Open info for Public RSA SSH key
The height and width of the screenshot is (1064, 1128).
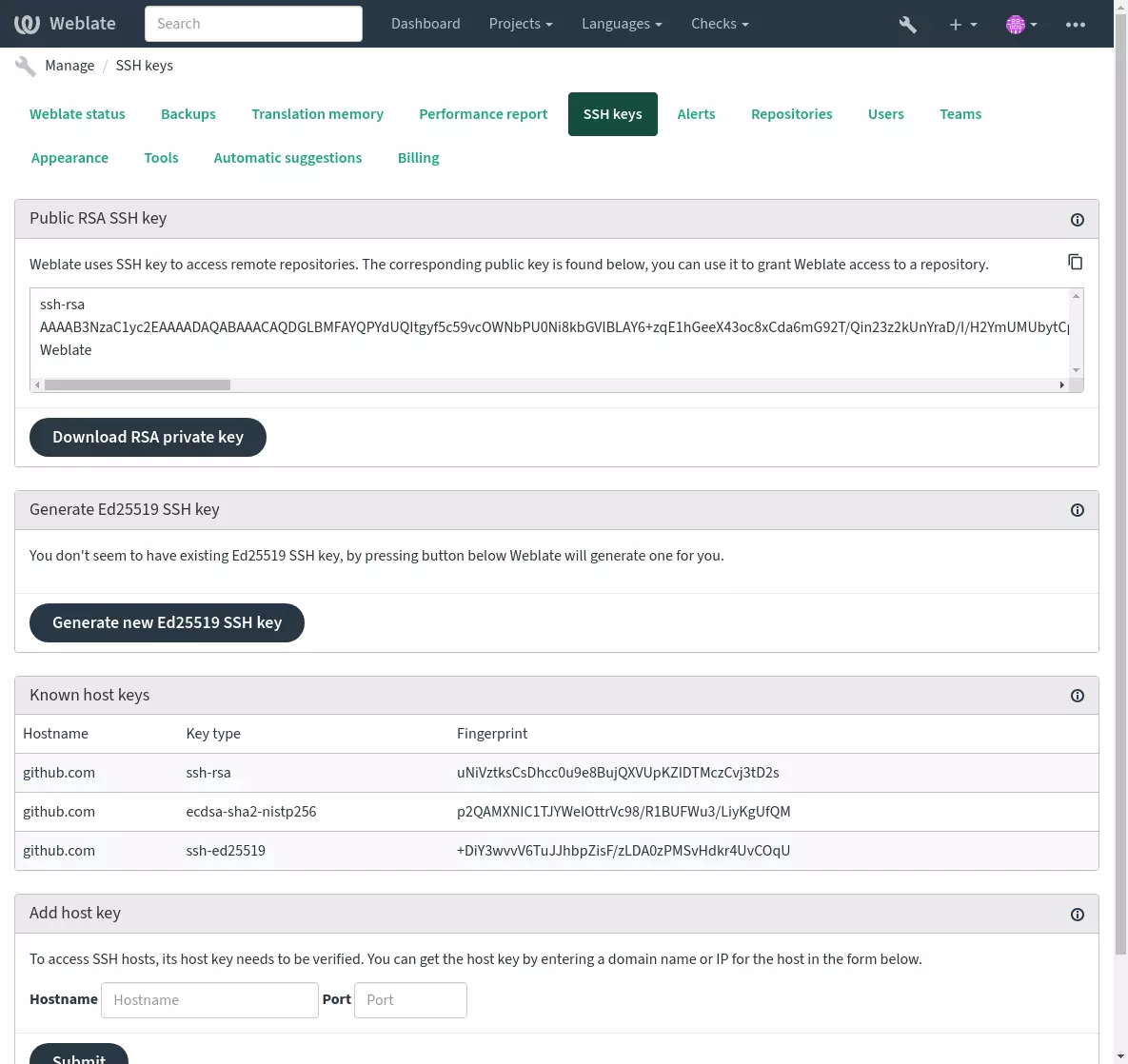[1077, 220]
